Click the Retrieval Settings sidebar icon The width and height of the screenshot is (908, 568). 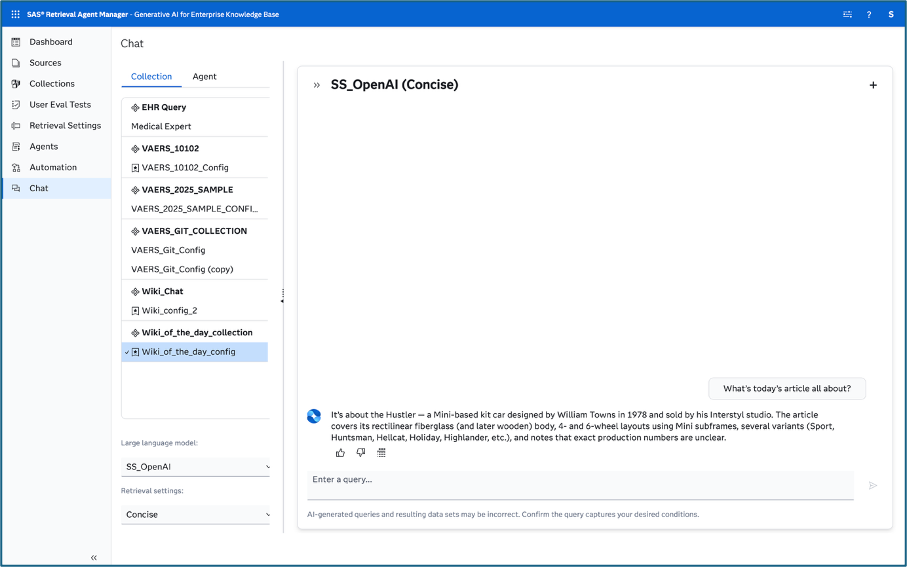coord(16,126)
